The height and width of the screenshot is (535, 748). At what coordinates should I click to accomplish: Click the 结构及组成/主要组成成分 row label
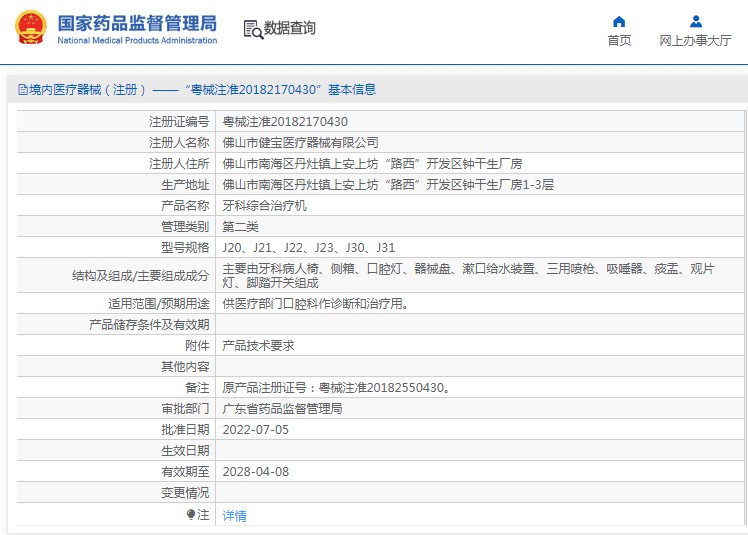[x=140, y=275]
